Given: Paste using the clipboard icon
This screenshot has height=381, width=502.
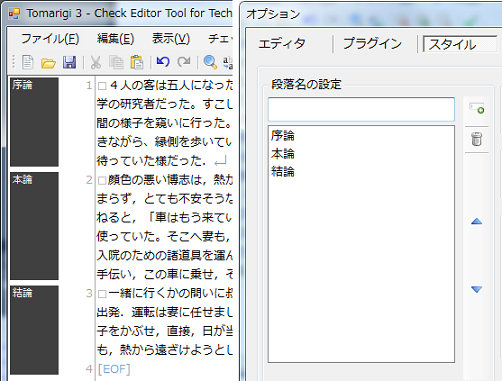Looking at the screenshot, I should [137, 62].
